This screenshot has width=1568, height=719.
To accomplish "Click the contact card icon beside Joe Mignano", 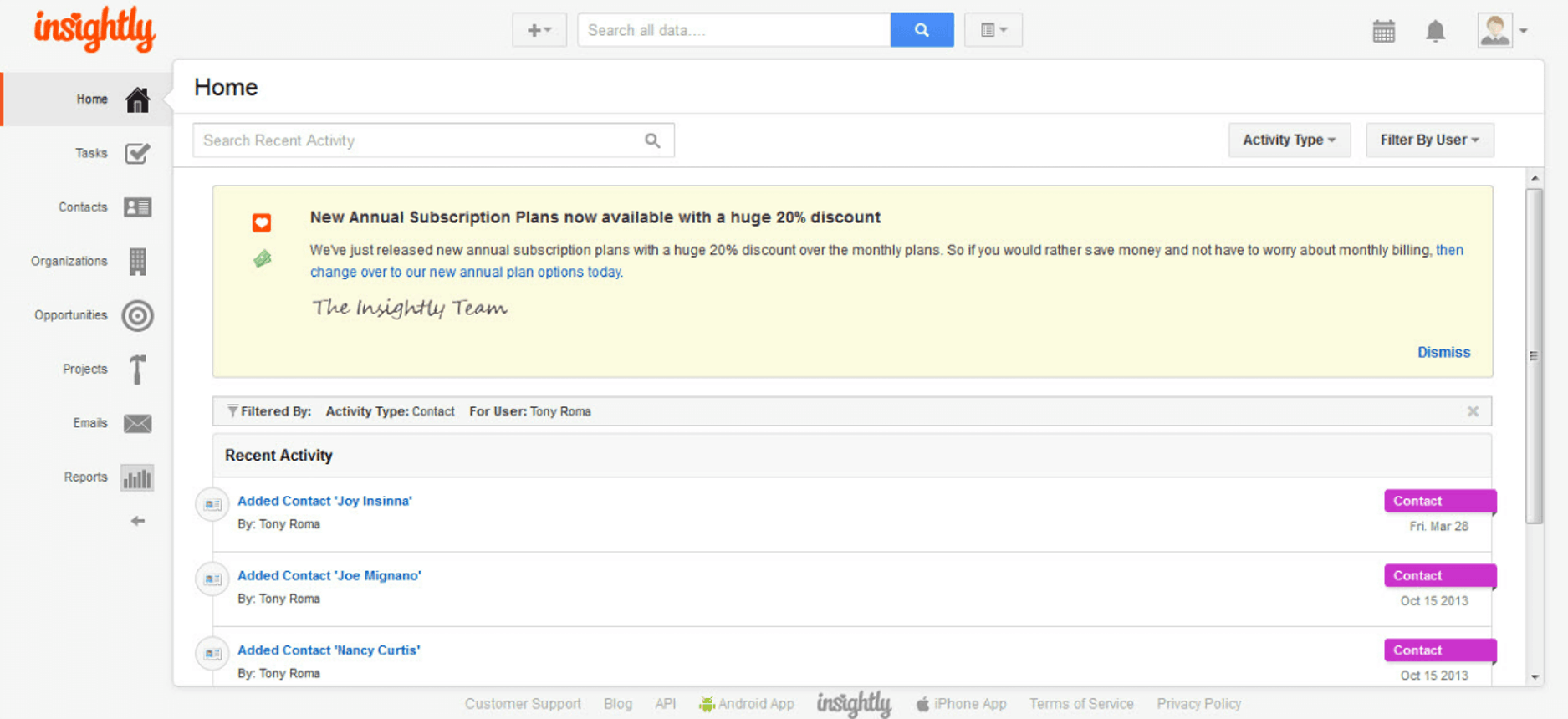I will (212, 579).
